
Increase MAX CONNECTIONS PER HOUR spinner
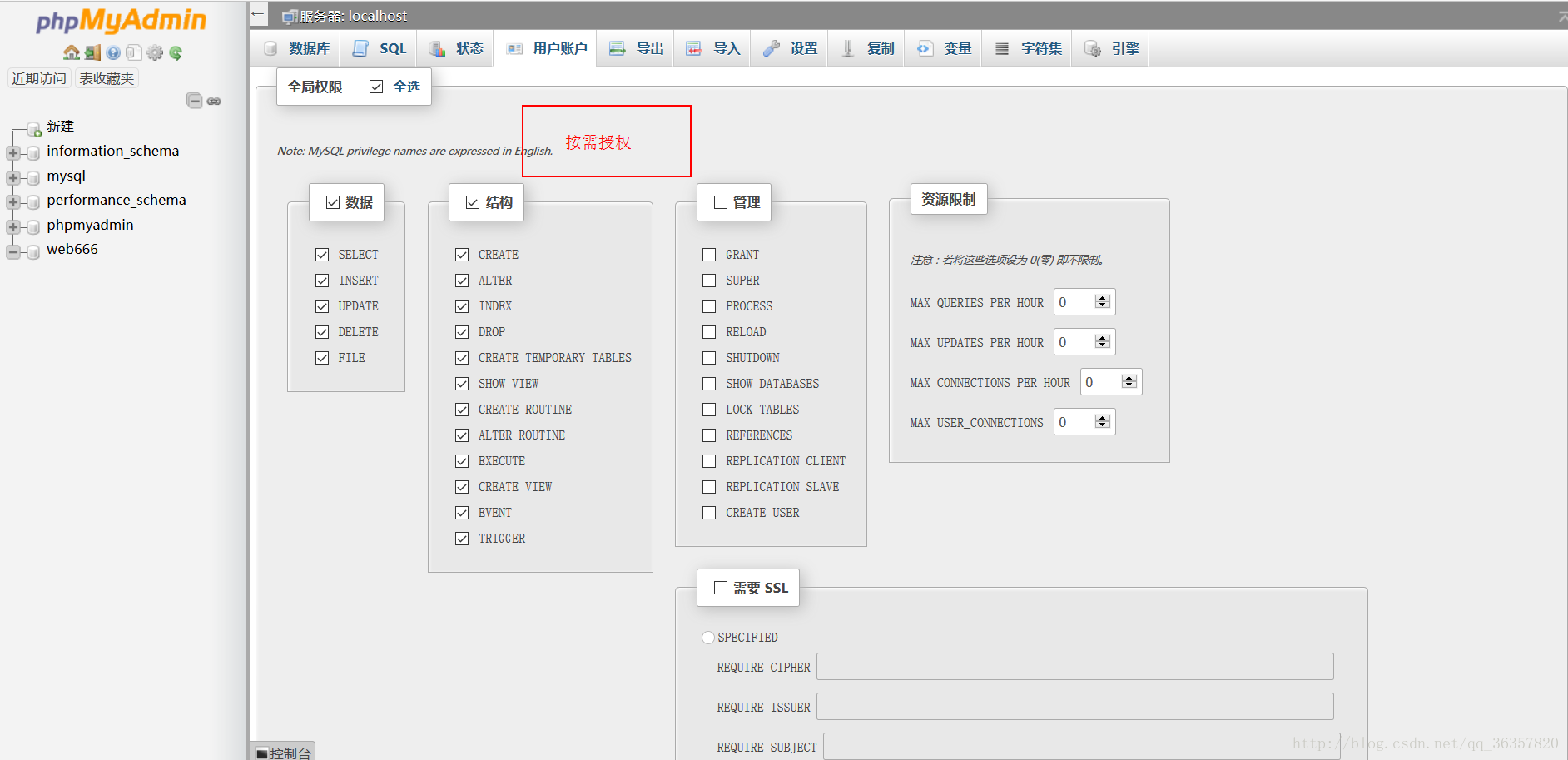[1129, 378]
